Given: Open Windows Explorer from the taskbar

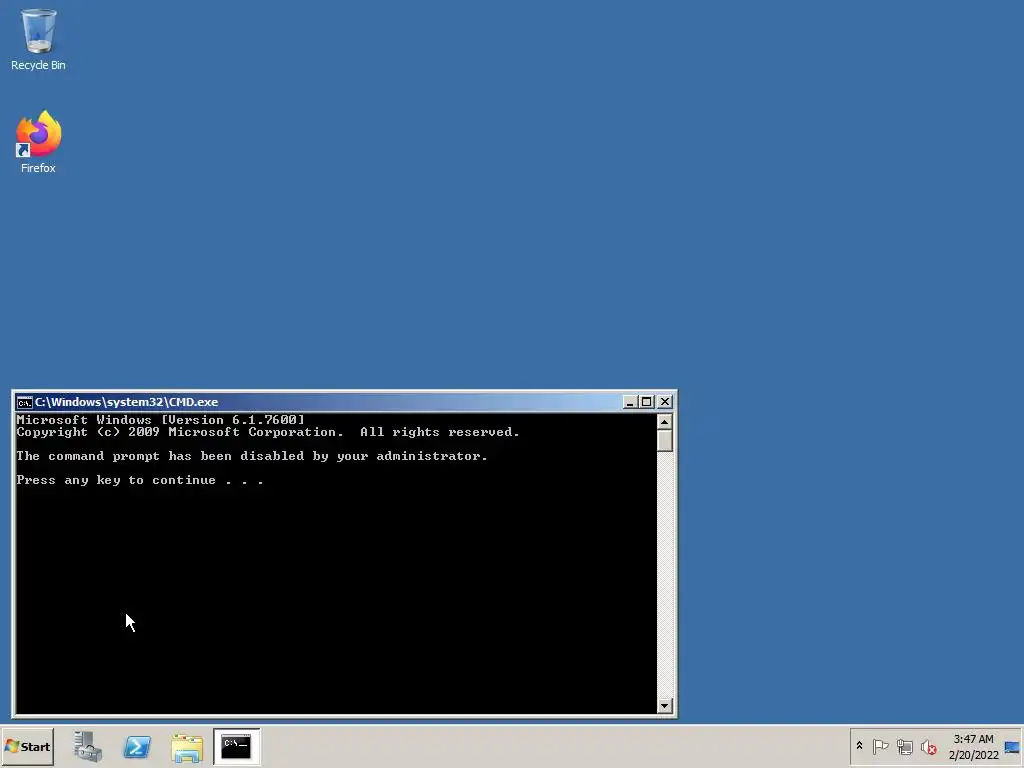Looking at the screenshot, I should click(187, 747).
